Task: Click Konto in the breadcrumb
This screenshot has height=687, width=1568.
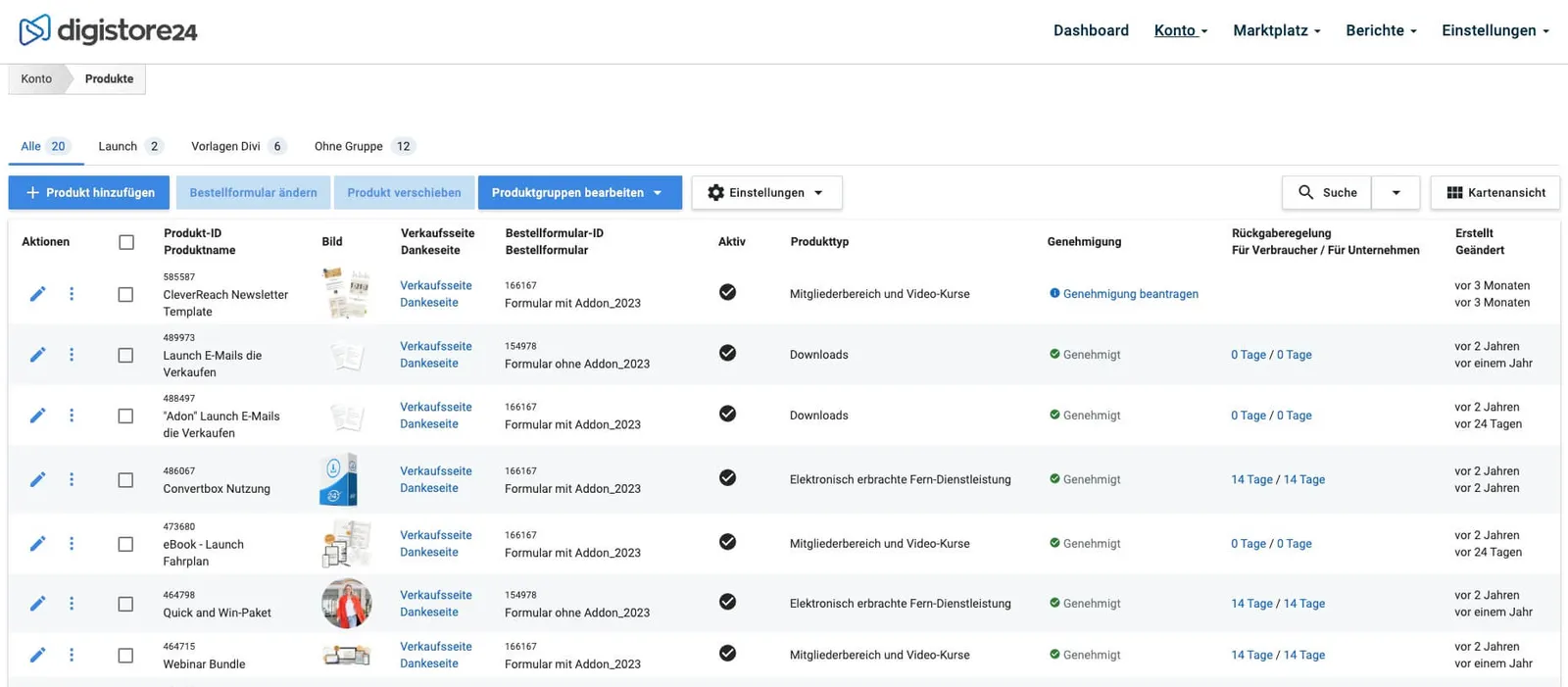Action: tap(36, 79)
